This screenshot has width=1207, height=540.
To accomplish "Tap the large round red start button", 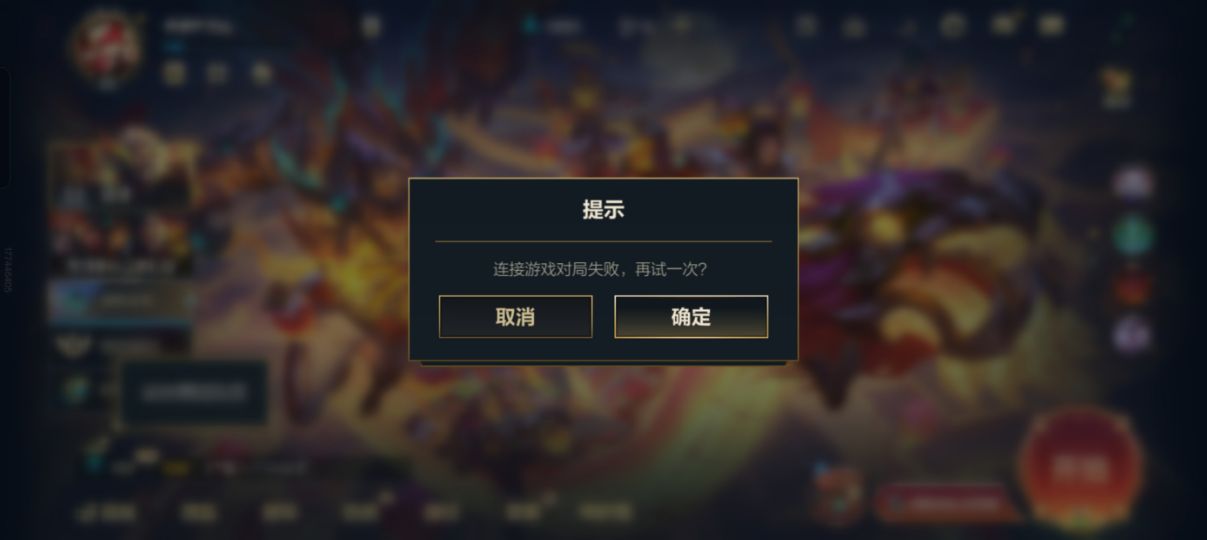I will point(1080,467).
